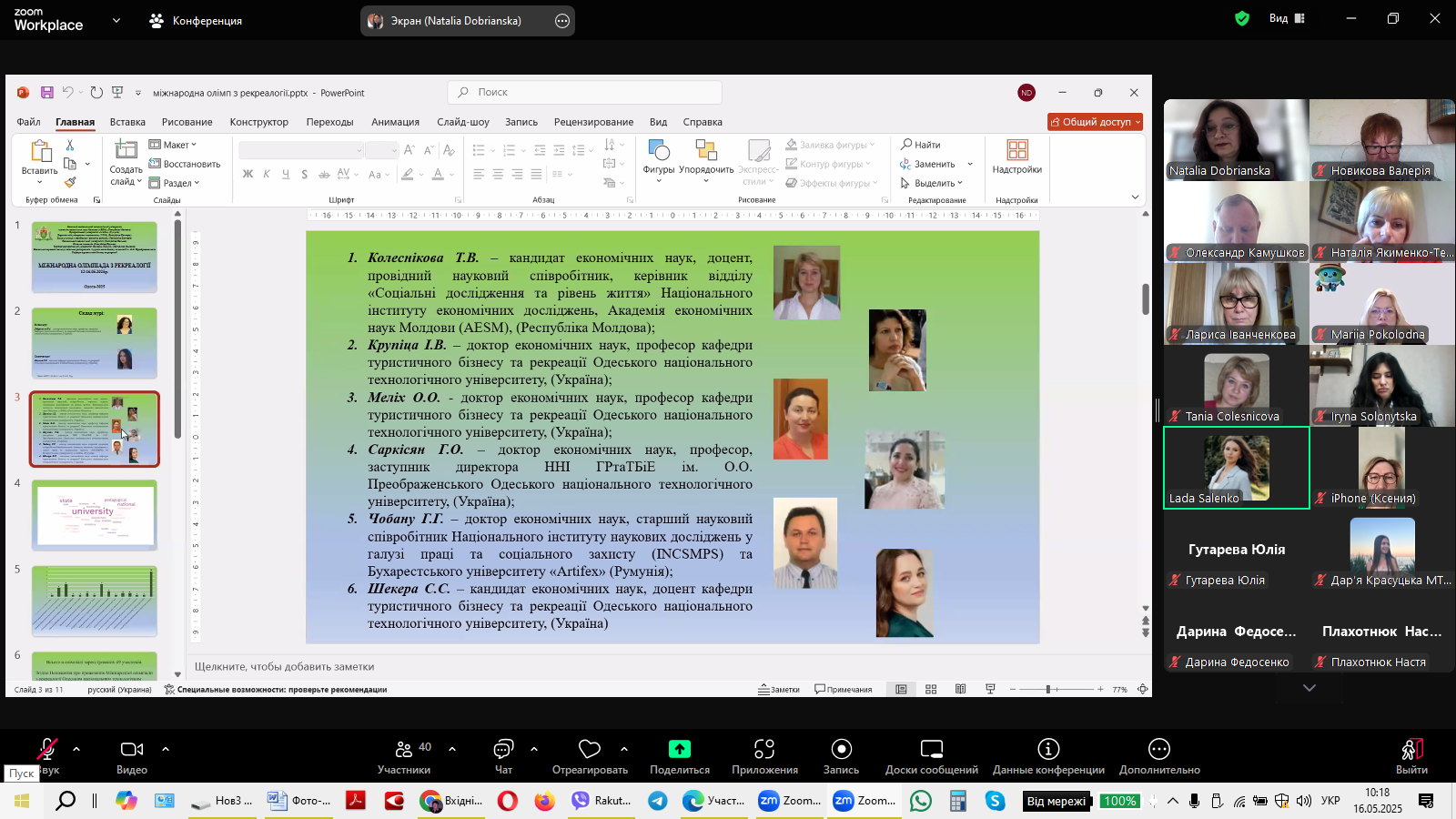The width and height of the screenshot is (1456, 819).
Task: Click the Фигуры shapes icon in ribbon
Action: (658, 157)
